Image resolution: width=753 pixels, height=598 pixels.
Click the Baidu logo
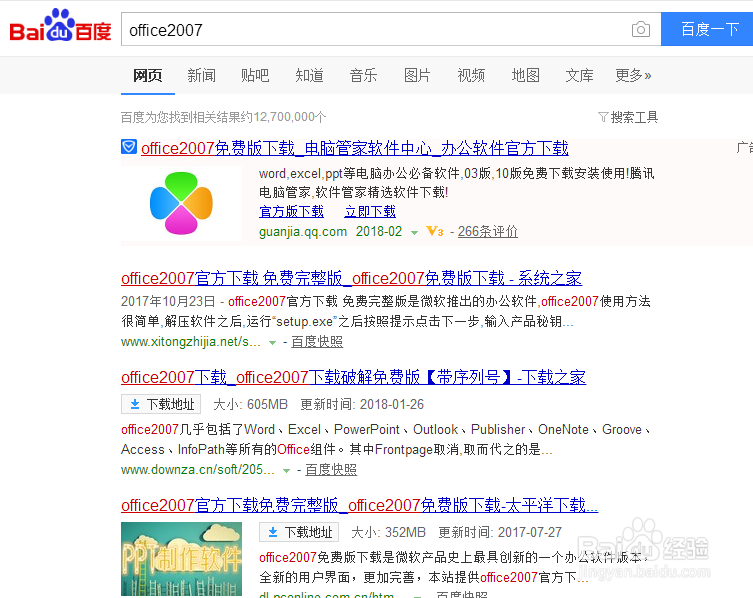pyautogui.click(x=61, y=26)
